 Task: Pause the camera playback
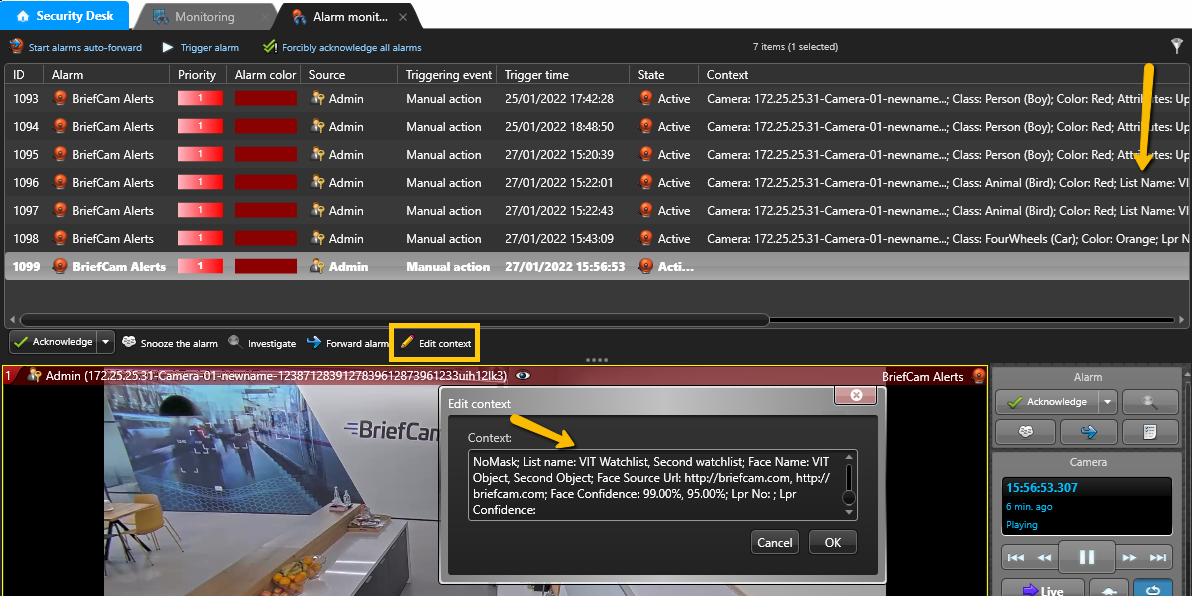coord(1086,557)
